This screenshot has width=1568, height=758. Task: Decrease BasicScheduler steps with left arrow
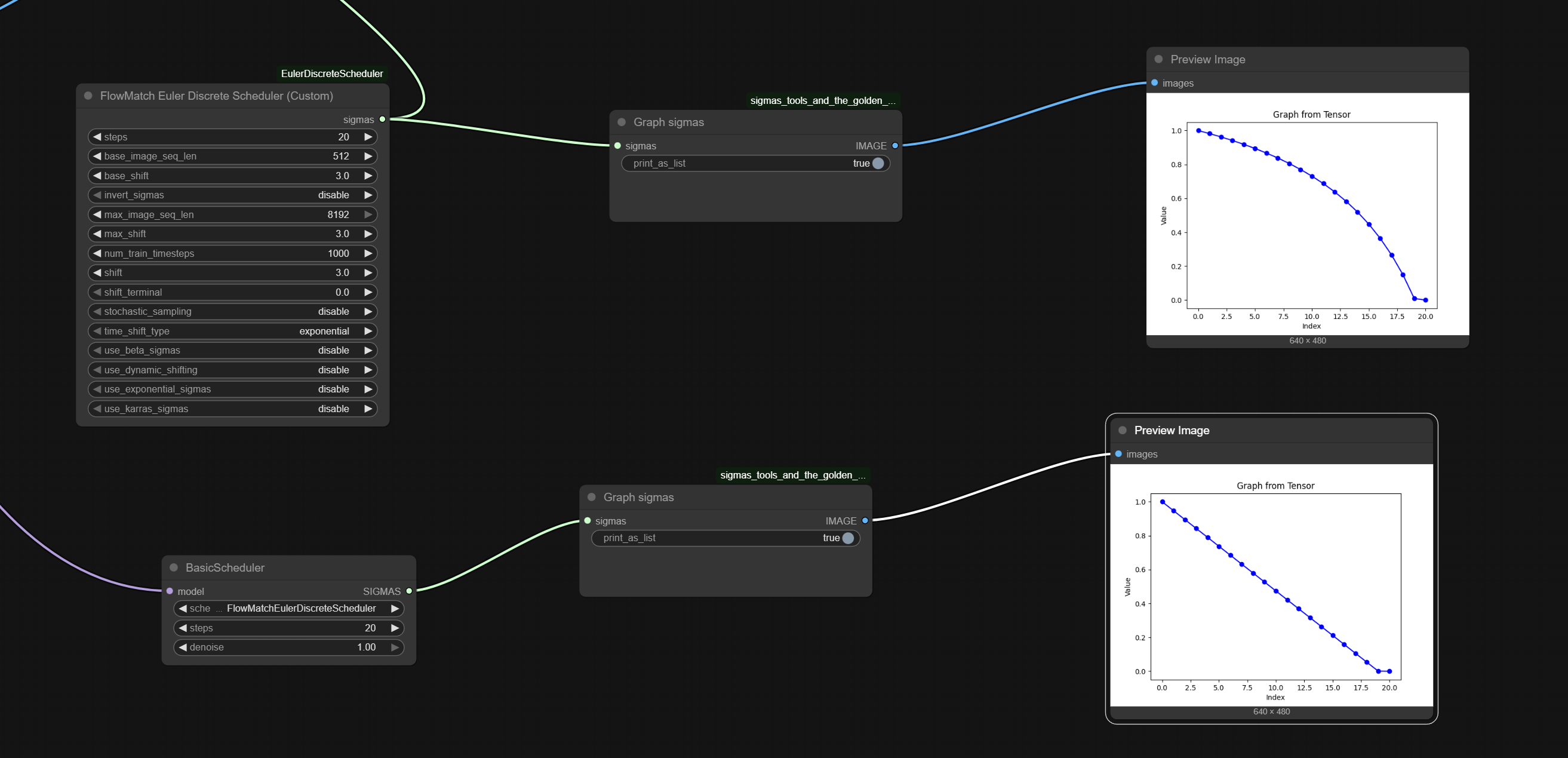(183, 628)
